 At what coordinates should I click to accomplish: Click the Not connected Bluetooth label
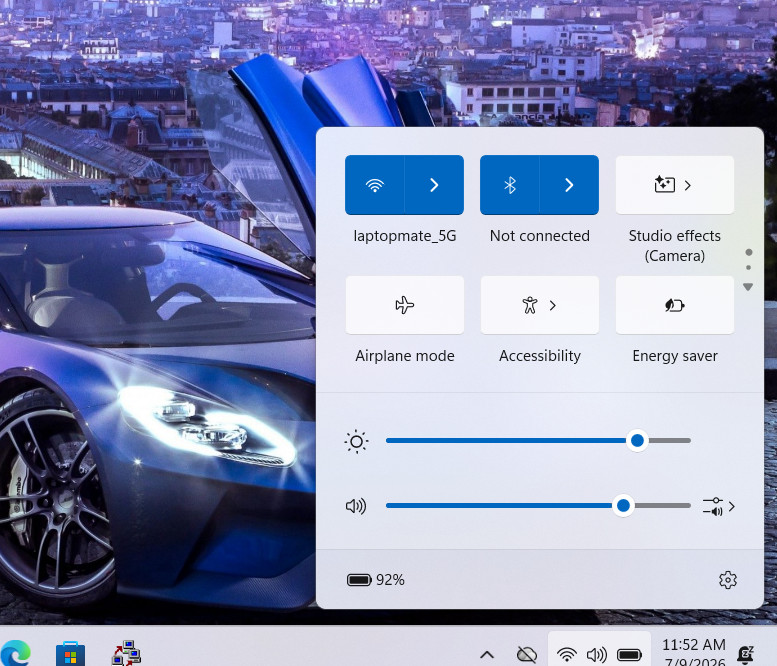pyautogui.click(x=540, y=236)
